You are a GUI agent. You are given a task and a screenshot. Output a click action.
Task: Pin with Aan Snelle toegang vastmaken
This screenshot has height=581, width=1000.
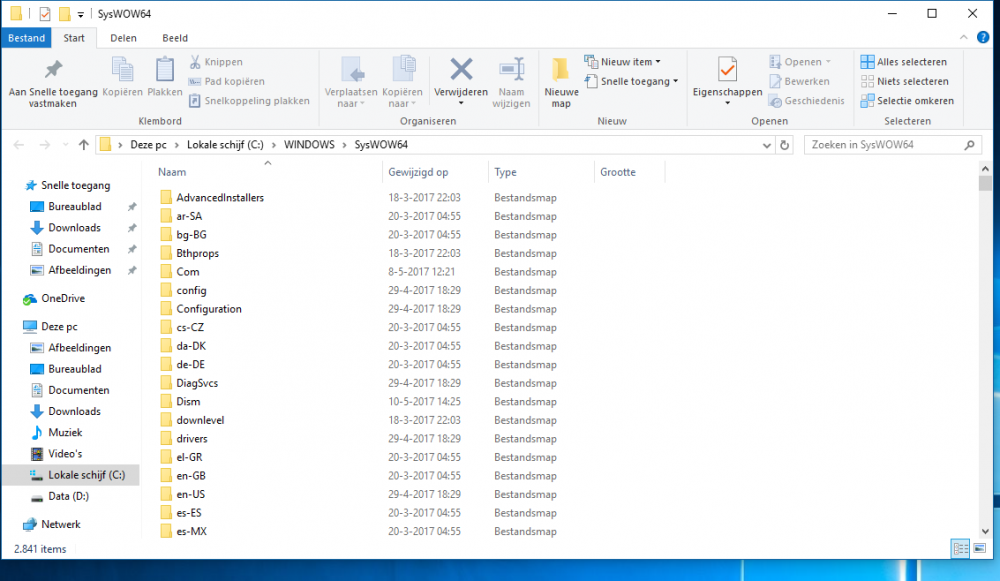pyautogui.click(x=53, y=80)
